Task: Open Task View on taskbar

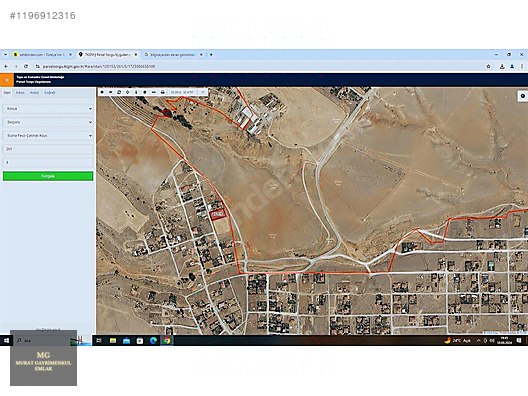Action: (99, 340)
